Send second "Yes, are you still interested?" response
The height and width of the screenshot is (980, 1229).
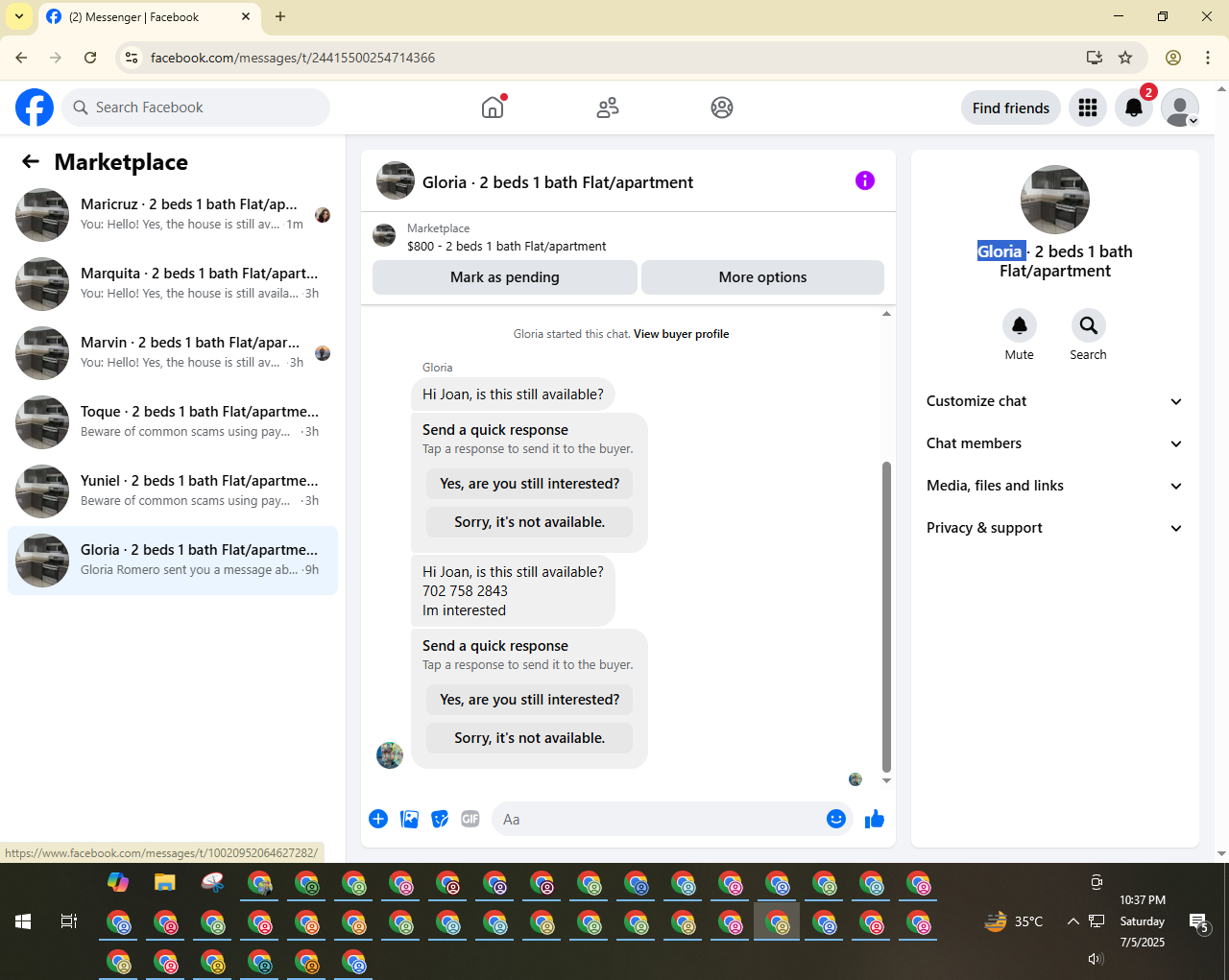coord(530,700)
